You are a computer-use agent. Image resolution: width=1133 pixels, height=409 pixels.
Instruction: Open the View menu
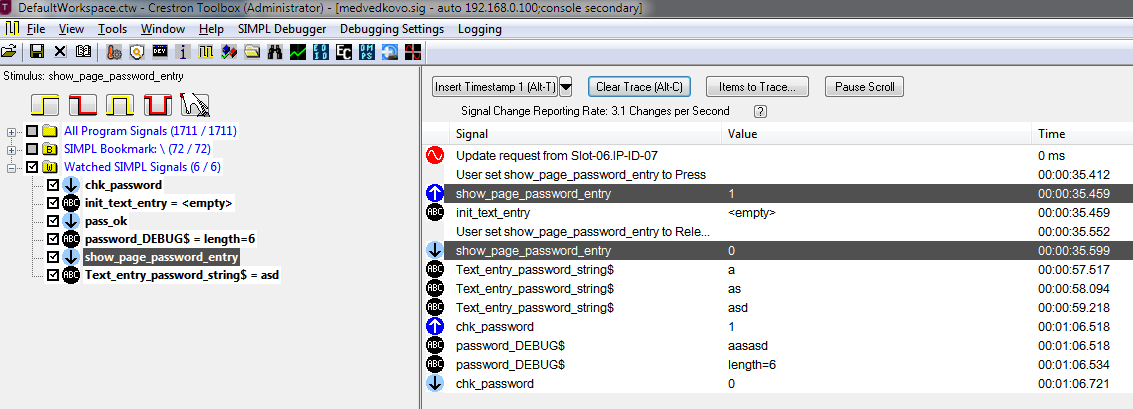coord(72,29)
